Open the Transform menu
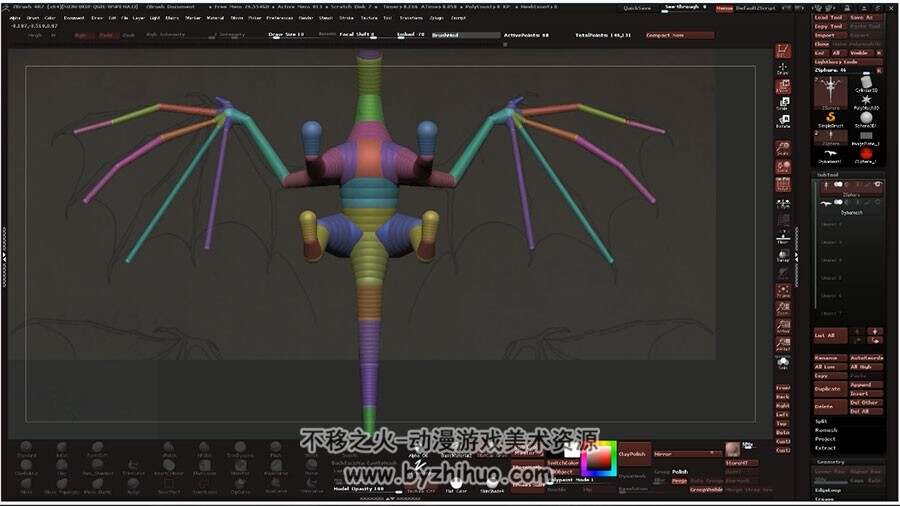This screenshot has width=900, height=506. pos(411,18)
